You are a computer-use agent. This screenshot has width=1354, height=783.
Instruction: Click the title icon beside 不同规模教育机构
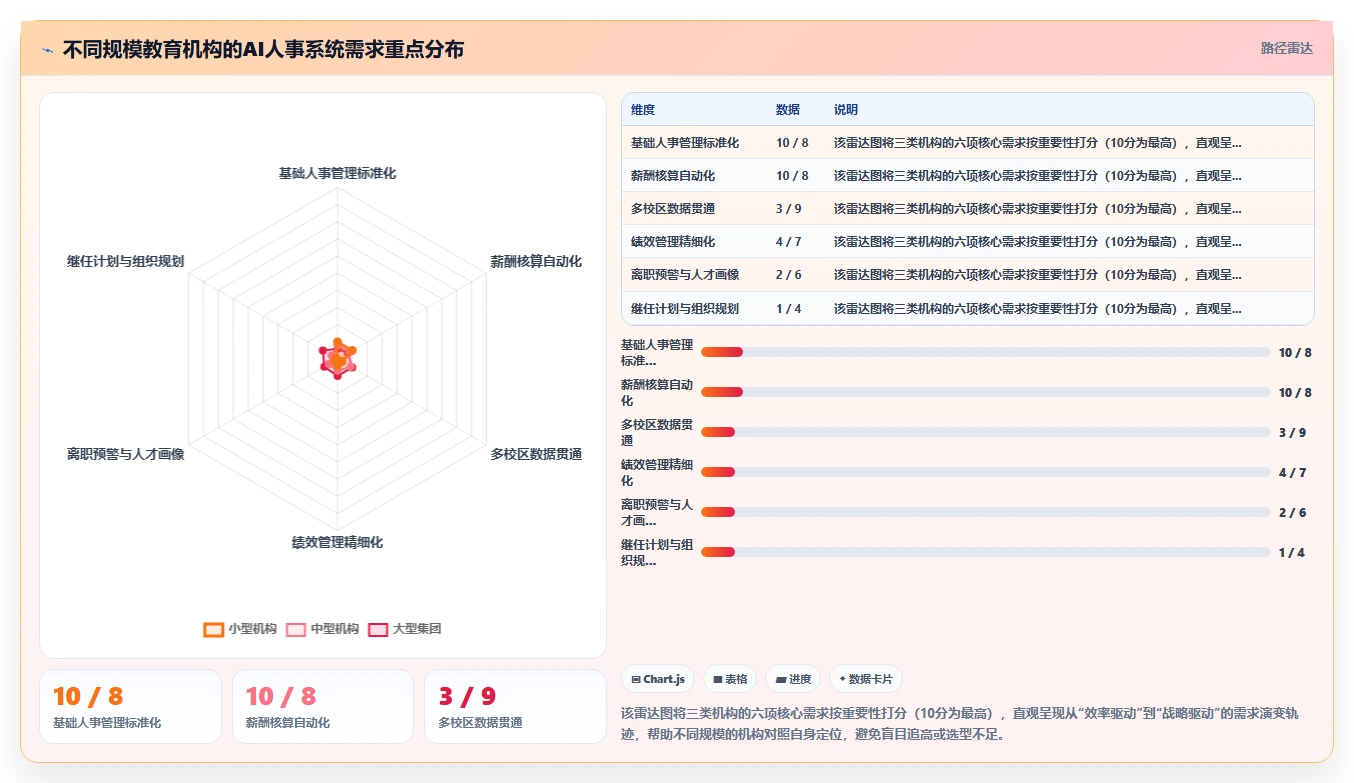coord(48,50)
